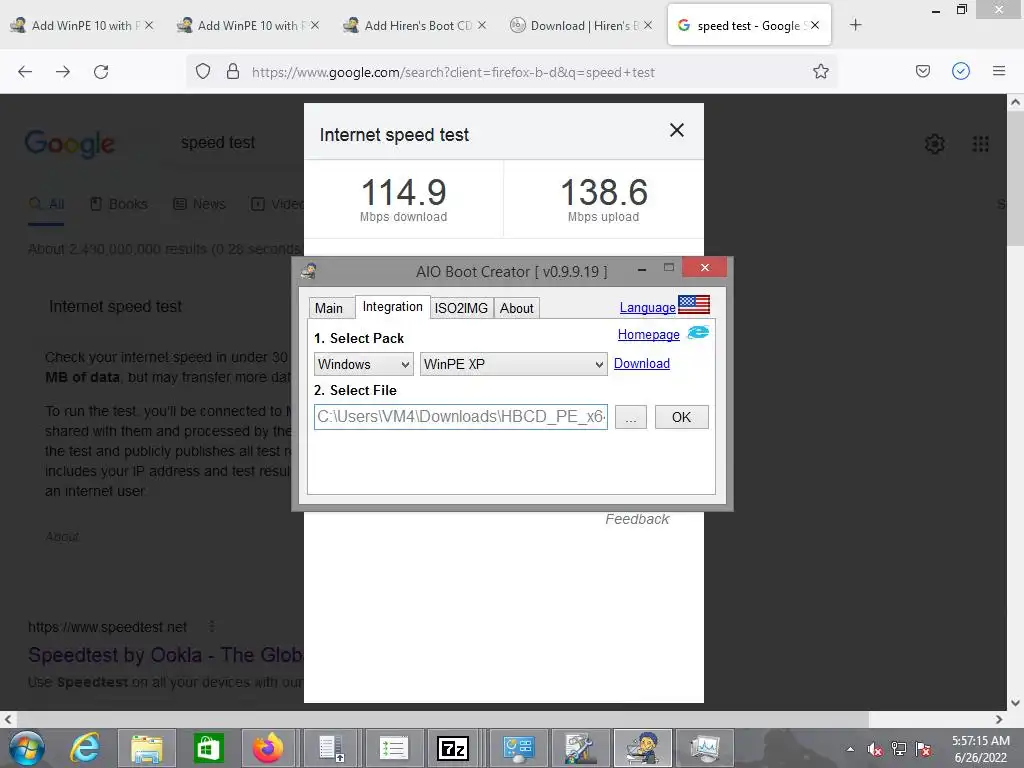Click the tracking protection shield icon
1024x768 pixels.
[x=203, y=71]
